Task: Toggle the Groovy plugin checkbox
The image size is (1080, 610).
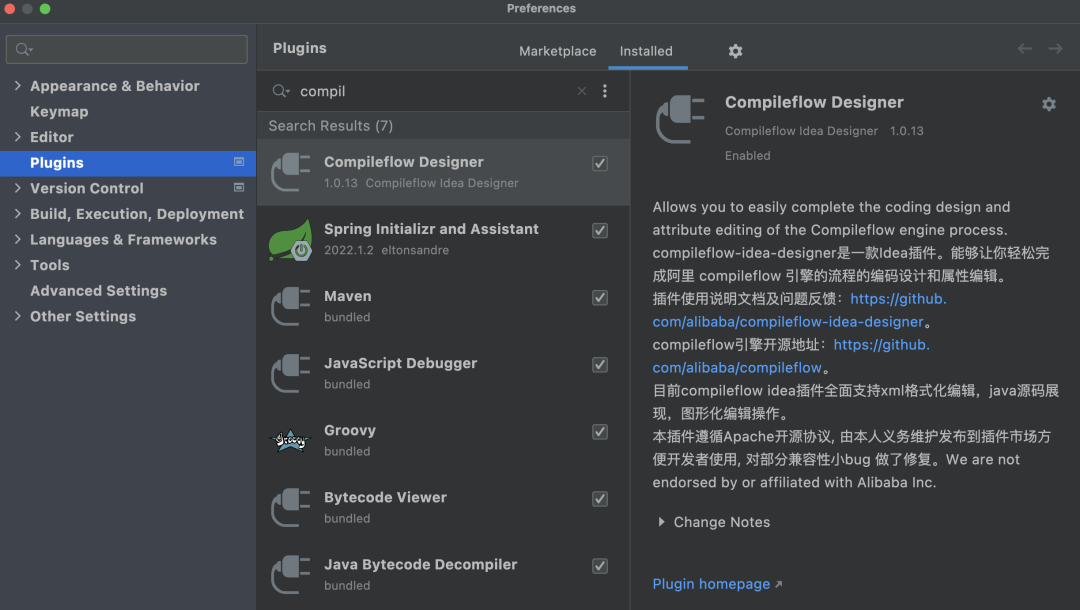Action: pyautogui.click(x=600, y=432)
